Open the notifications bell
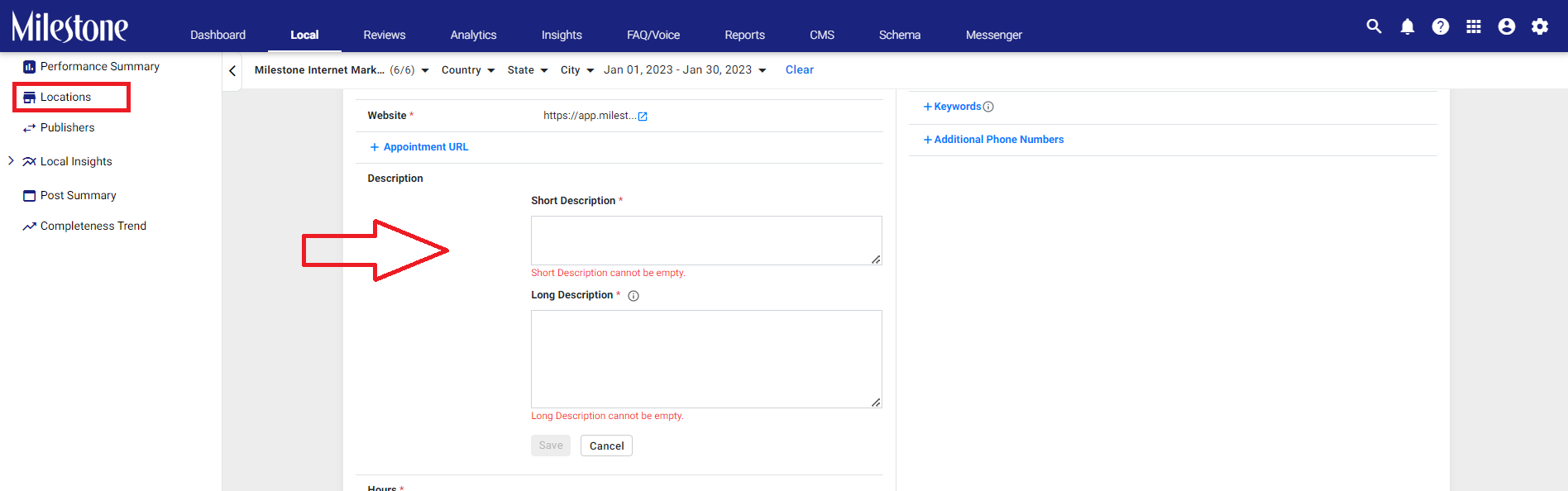 click(x=1408, y=26)
